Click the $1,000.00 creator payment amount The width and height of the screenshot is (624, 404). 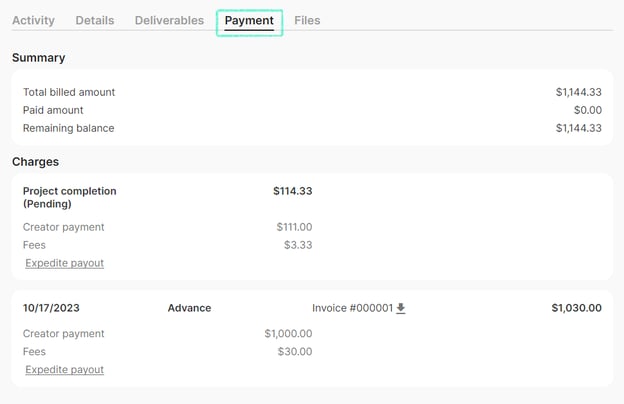288,334
